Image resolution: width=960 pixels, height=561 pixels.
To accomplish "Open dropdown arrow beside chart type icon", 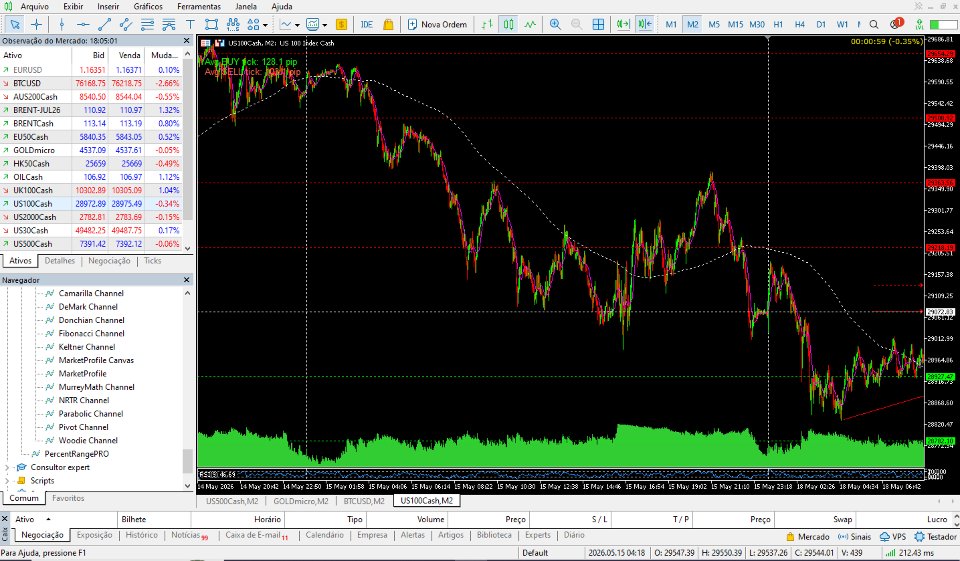I will (297, 25).
